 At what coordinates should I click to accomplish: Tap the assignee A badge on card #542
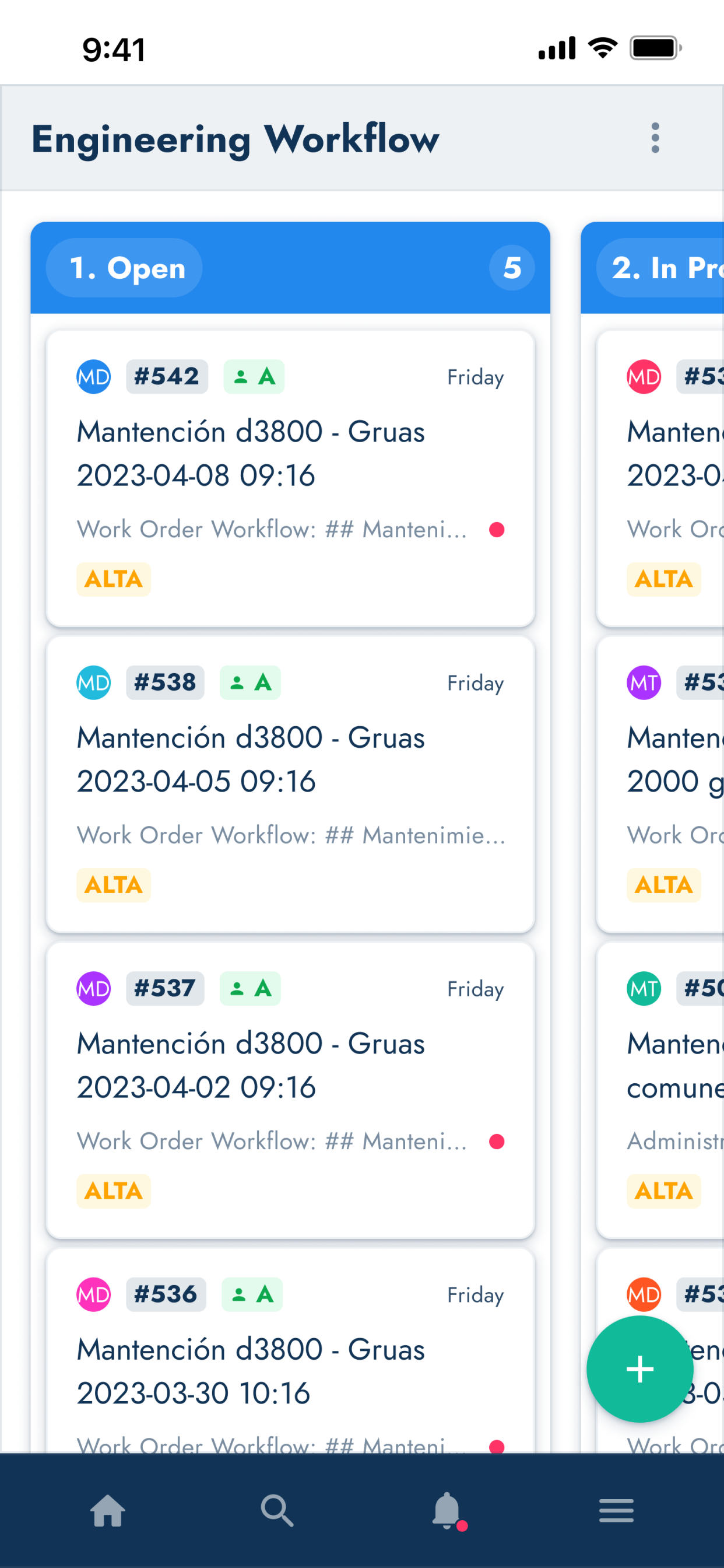click(x=254, y=377)
